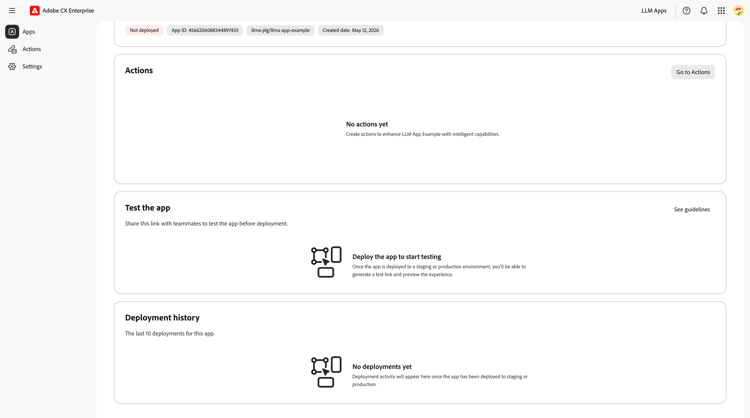
Task: Select Settings in the sidebar
Action: [32, 66]
